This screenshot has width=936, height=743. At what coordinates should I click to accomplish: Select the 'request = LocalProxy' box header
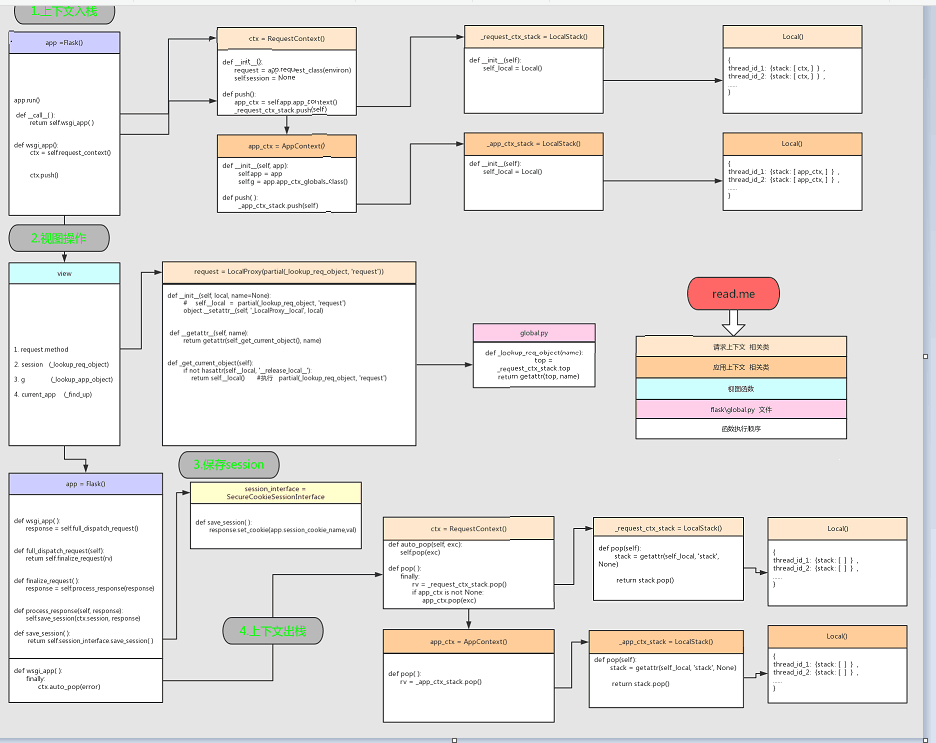coord(289,272)
